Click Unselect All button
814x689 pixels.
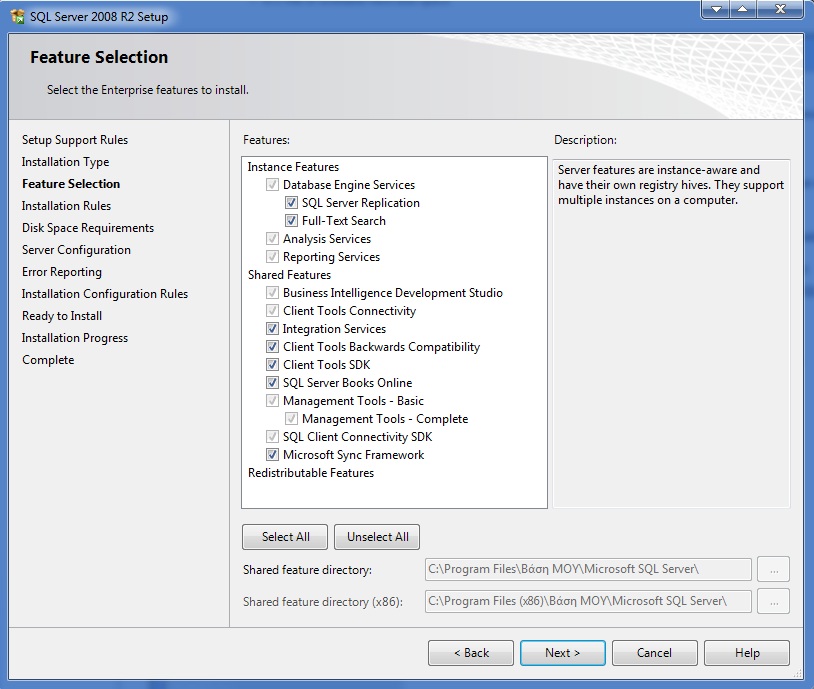pos(377,537)
